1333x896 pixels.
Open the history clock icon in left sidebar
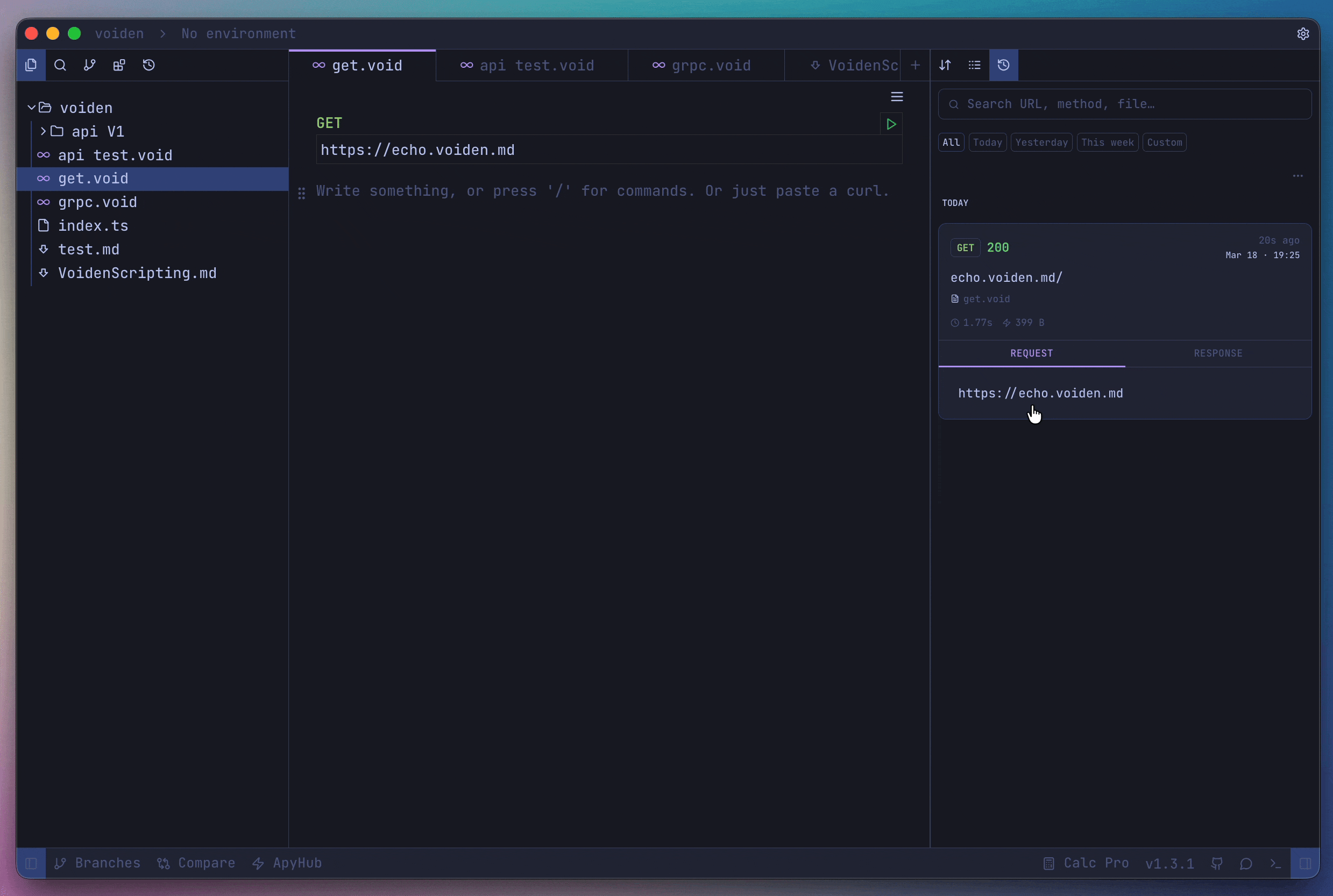(148, 65)
